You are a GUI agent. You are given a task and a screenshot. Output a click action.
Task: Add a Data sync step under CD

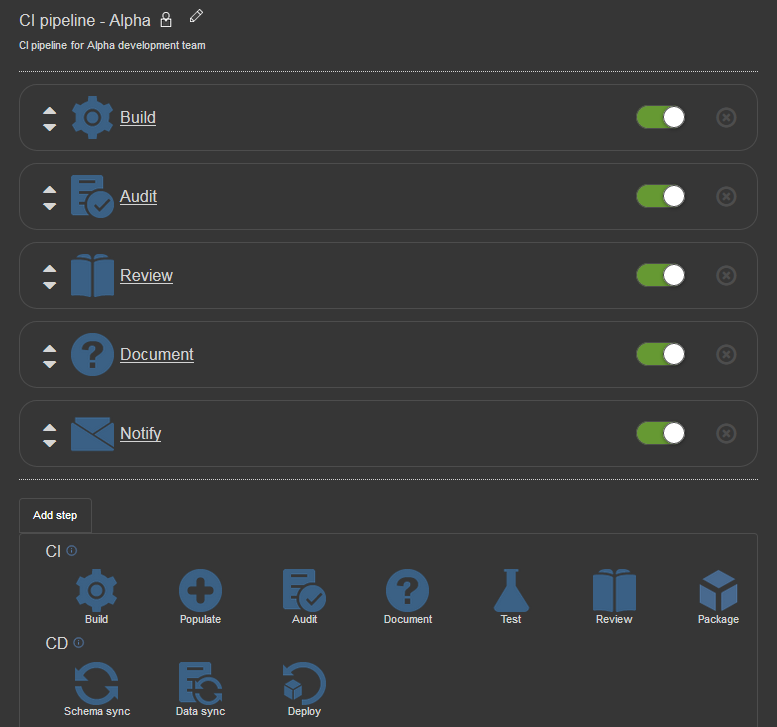coord(200,689)
